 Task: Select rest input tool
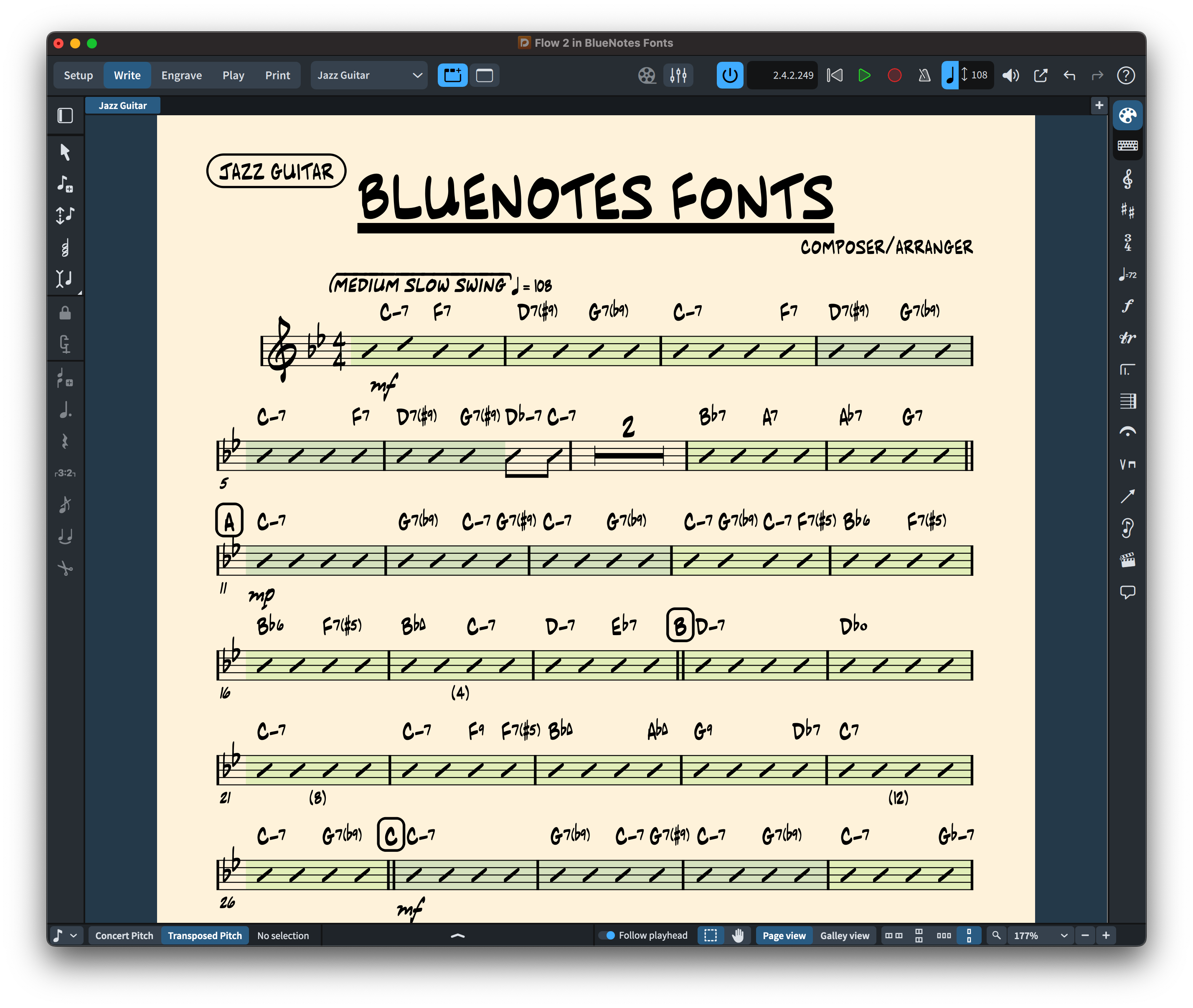click(x=65, y=441)
